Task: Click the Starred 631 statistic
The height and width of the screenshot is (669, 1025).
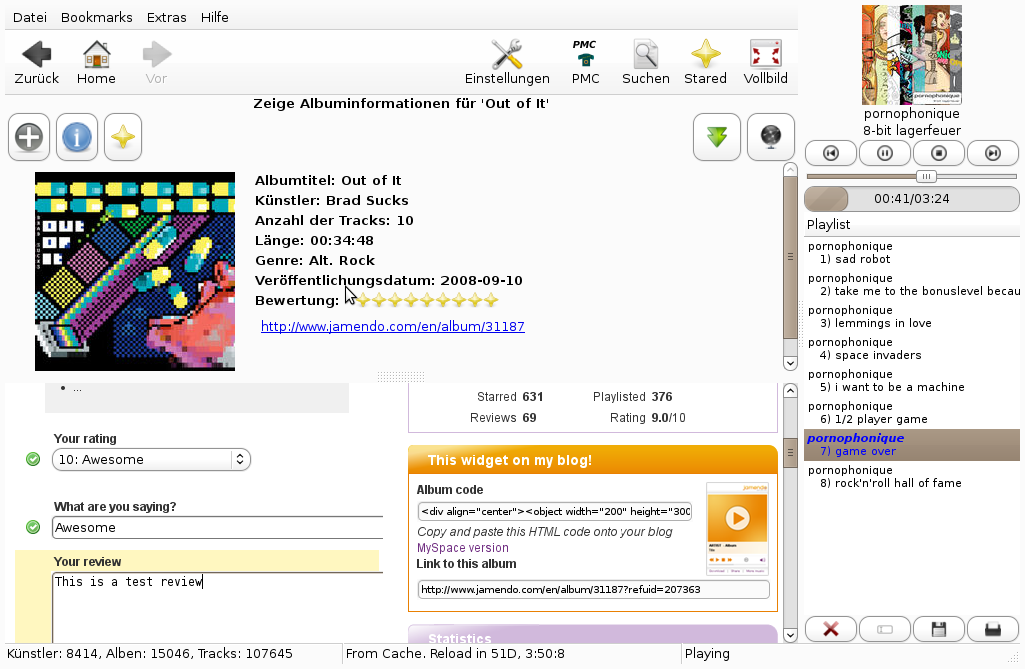Action: (510, 397)
